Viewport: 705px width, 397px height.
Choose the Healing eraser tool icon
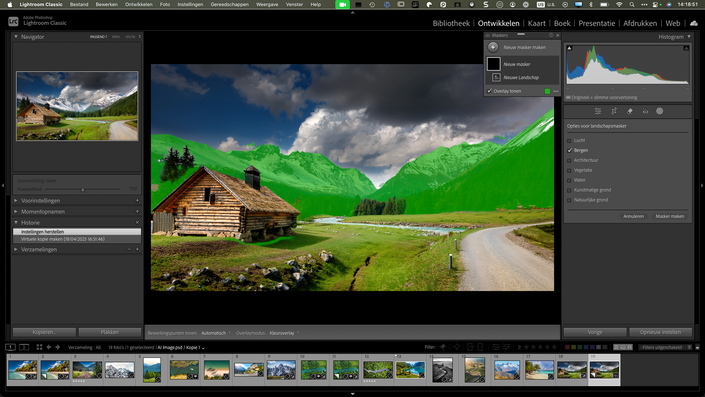(x=629, y=111)
